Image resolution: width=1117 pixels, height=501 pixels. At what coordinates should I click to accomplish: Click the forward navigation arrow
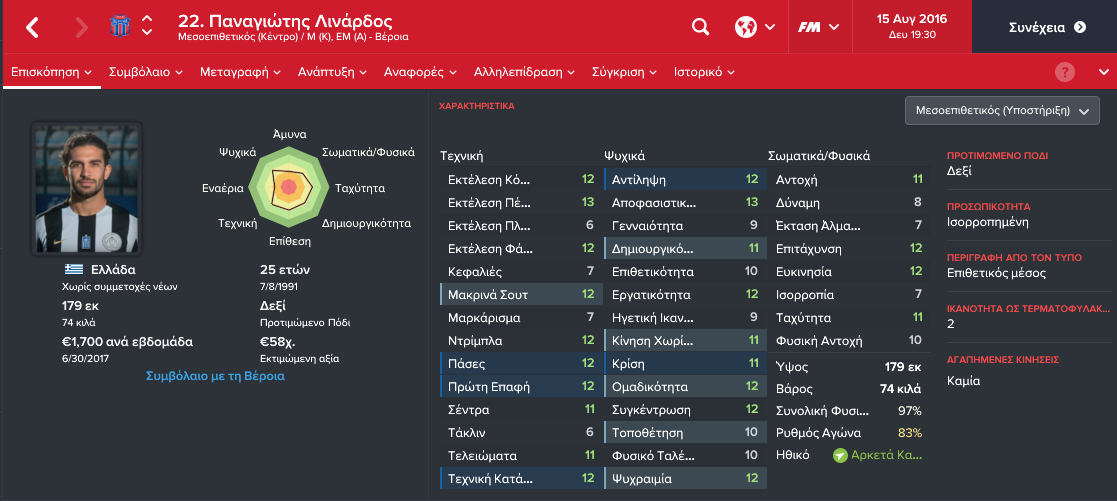click(81, 27)
